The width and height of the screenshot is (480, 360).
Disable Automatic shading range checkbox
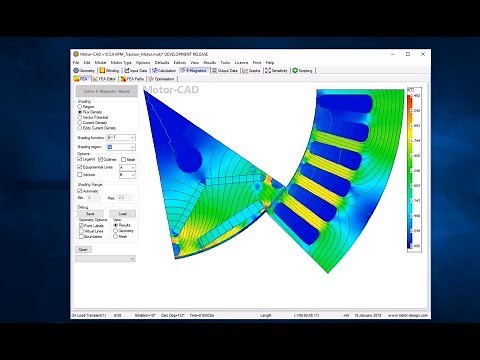point(80,191)
